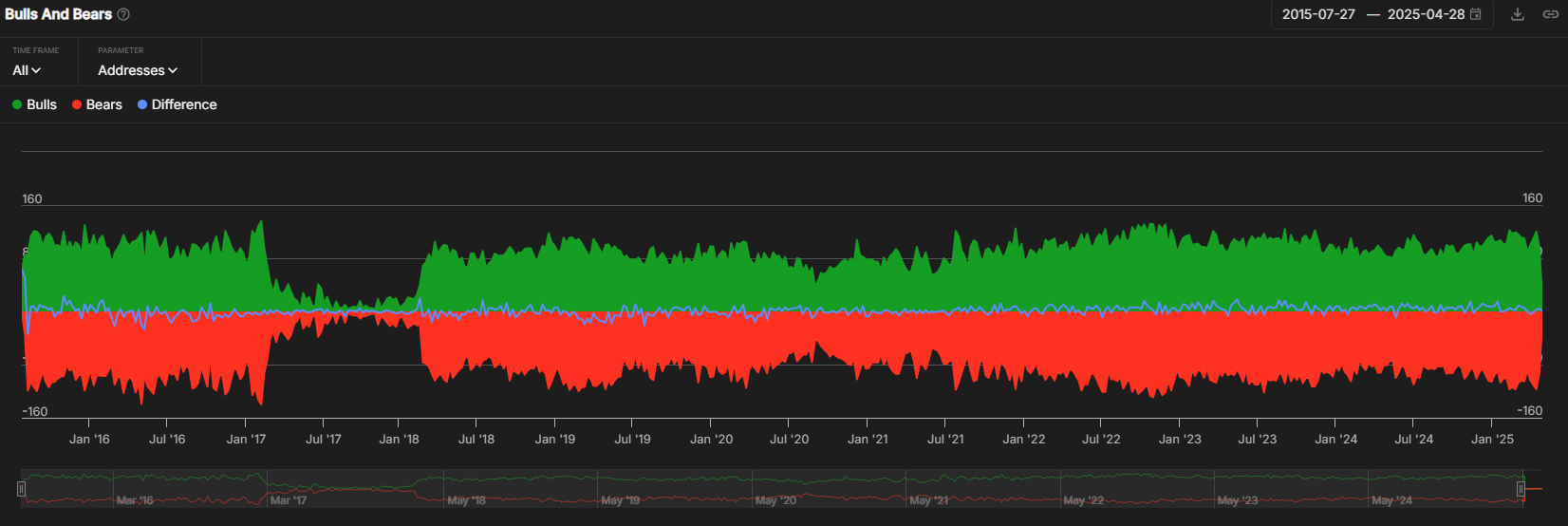Toggle the Difference series legend
Screen dimensions: 1568x526
(x=177, y=104)
